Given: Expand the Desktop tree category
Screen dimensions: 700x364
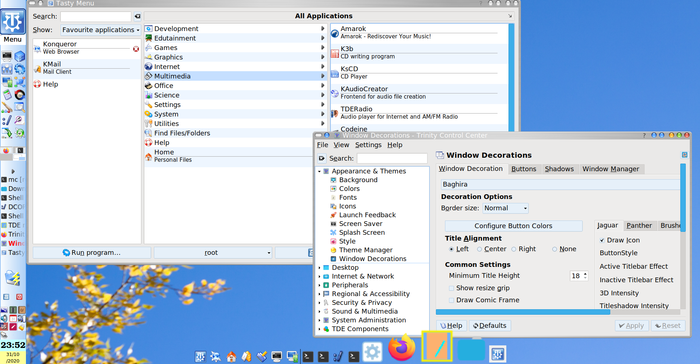Looking at the screenshot, I should (x=319, y=268).
